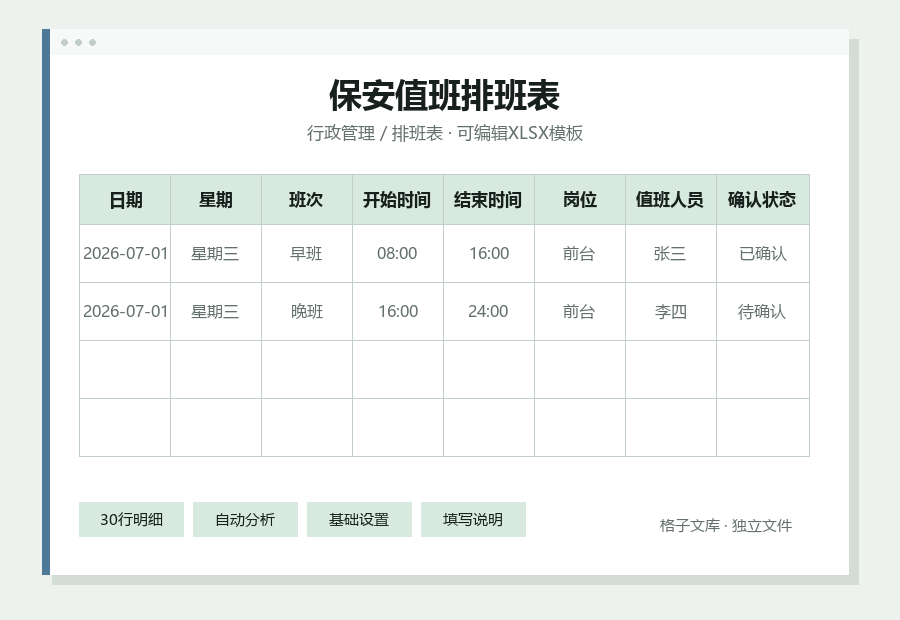
Task: Click 16:00 start time in 晚班 row
Action: point(398,311)
